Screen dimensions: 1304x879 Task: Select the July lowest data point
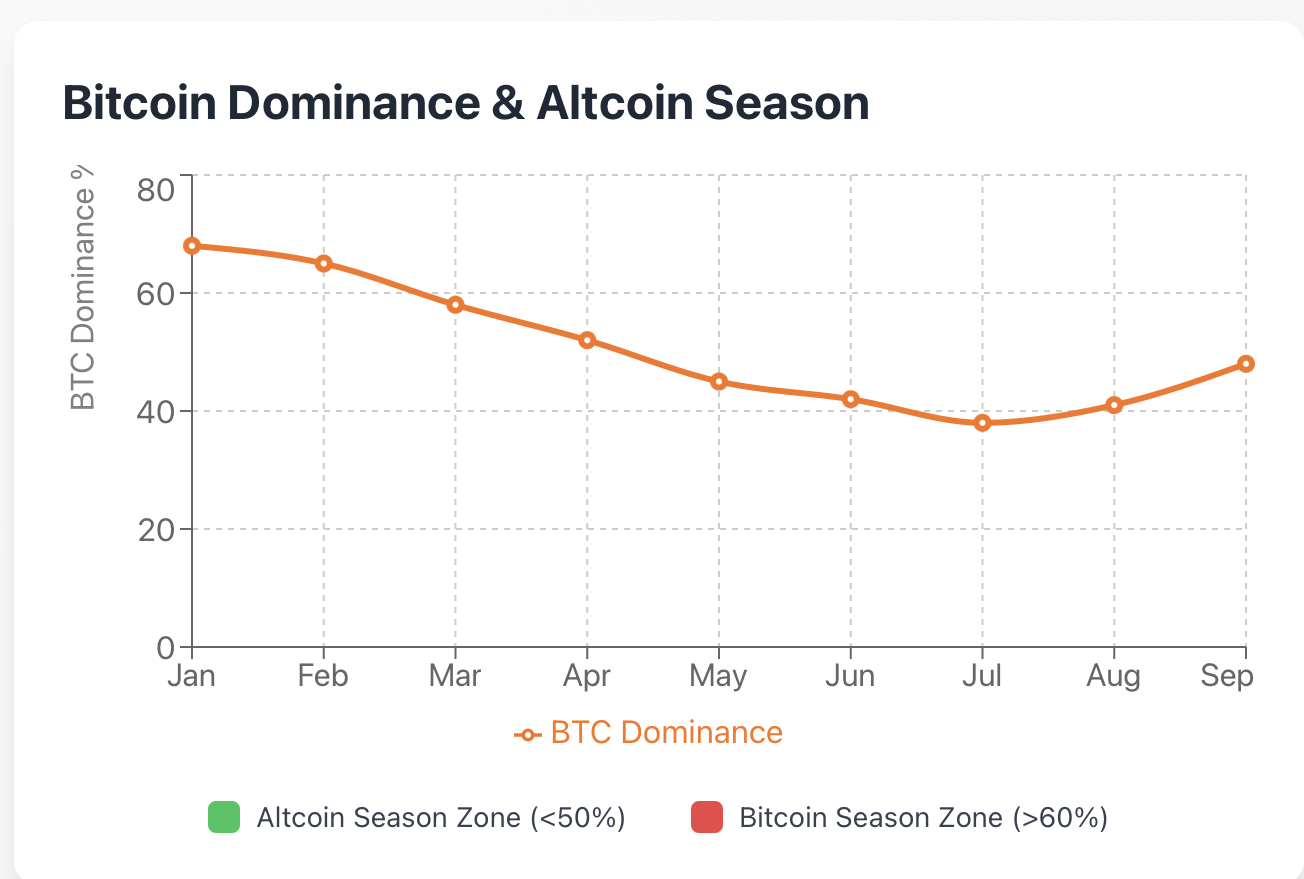pos(982,423)
